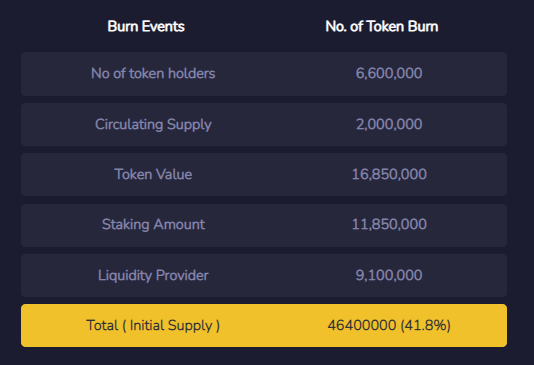
Task: Click the Staking Amount row card
Action: (264, 225)
